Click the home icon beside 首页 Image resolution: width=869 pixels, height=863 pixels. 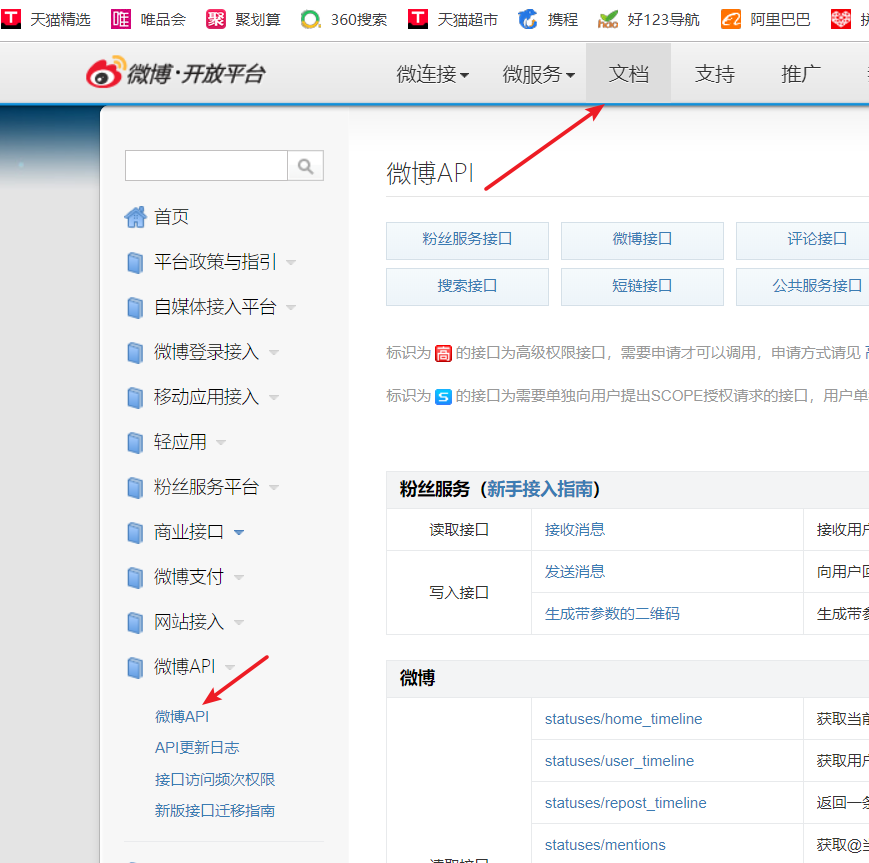[x=135, y=217]
